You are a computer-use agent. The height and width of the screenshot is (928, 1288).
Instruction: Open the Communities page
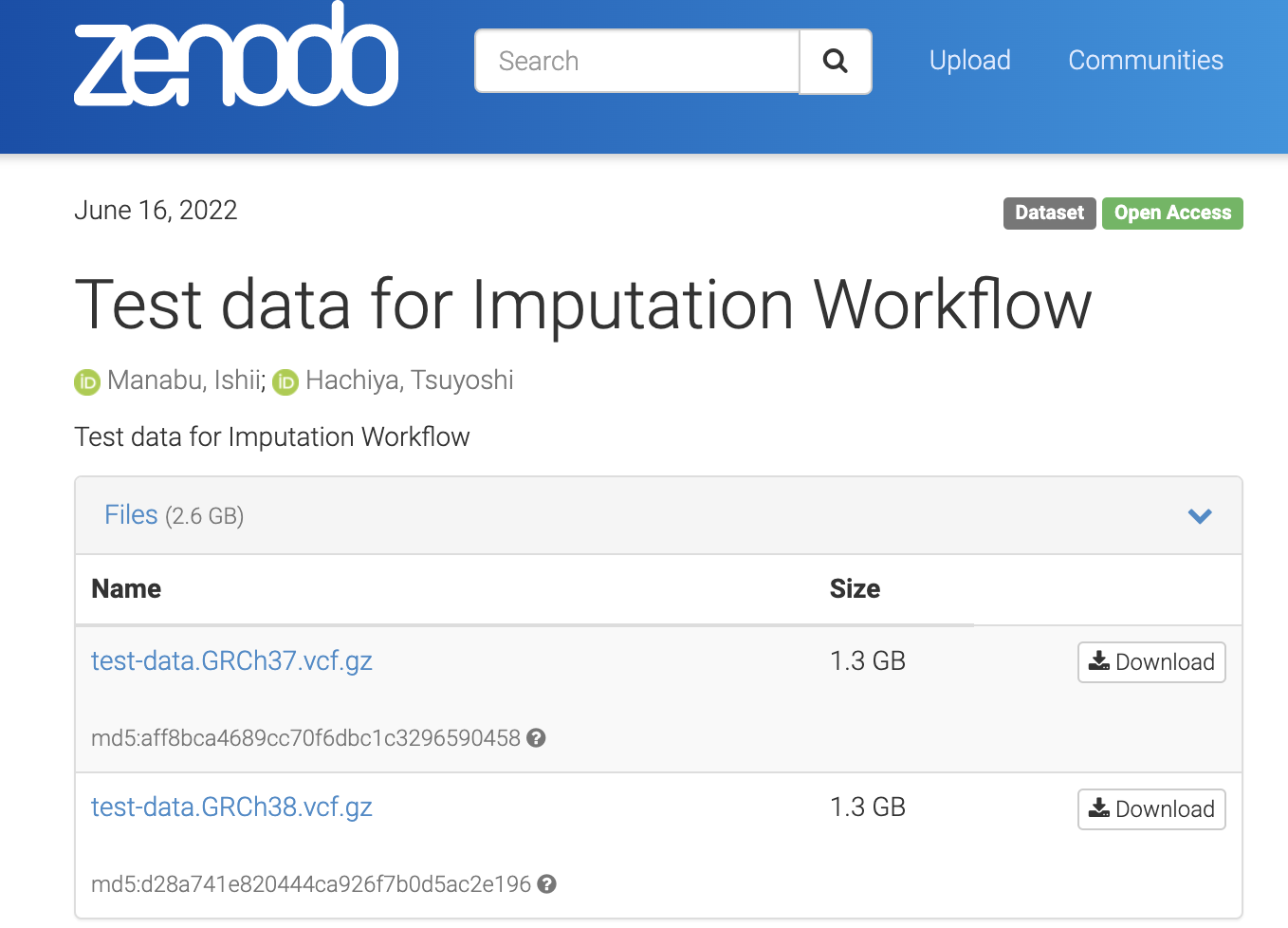(x=1145, y=61)
